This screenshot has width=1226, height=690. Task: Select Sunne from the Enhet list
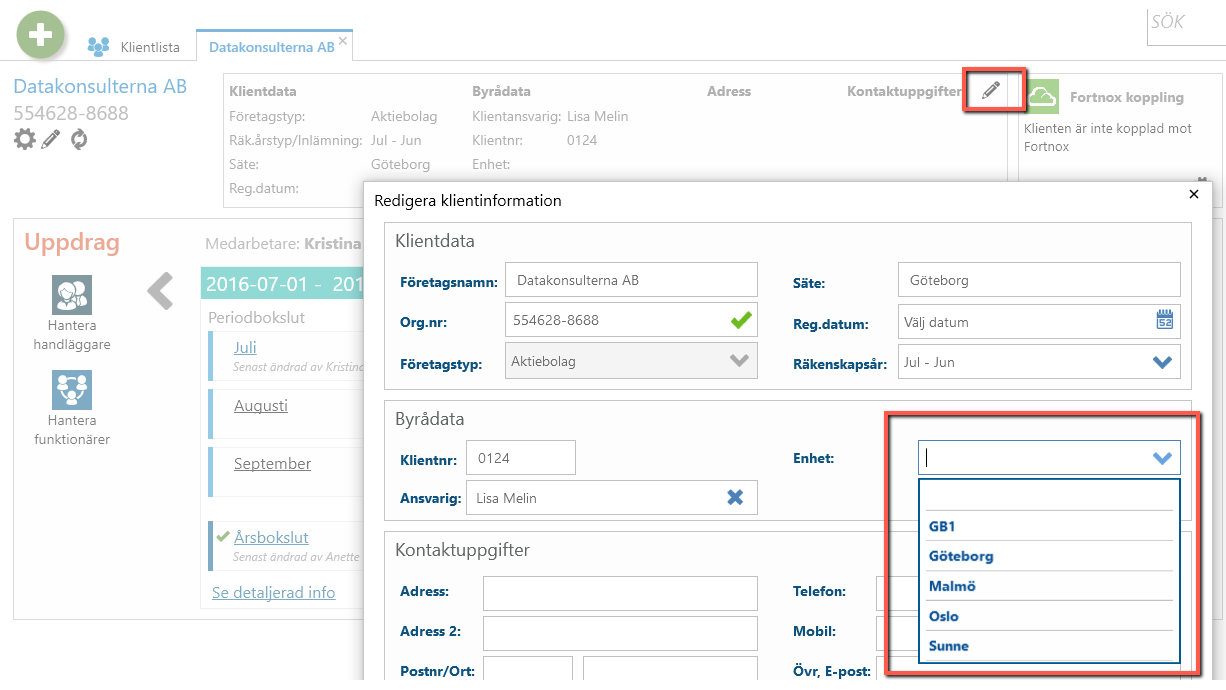(x=1049, y=646)
